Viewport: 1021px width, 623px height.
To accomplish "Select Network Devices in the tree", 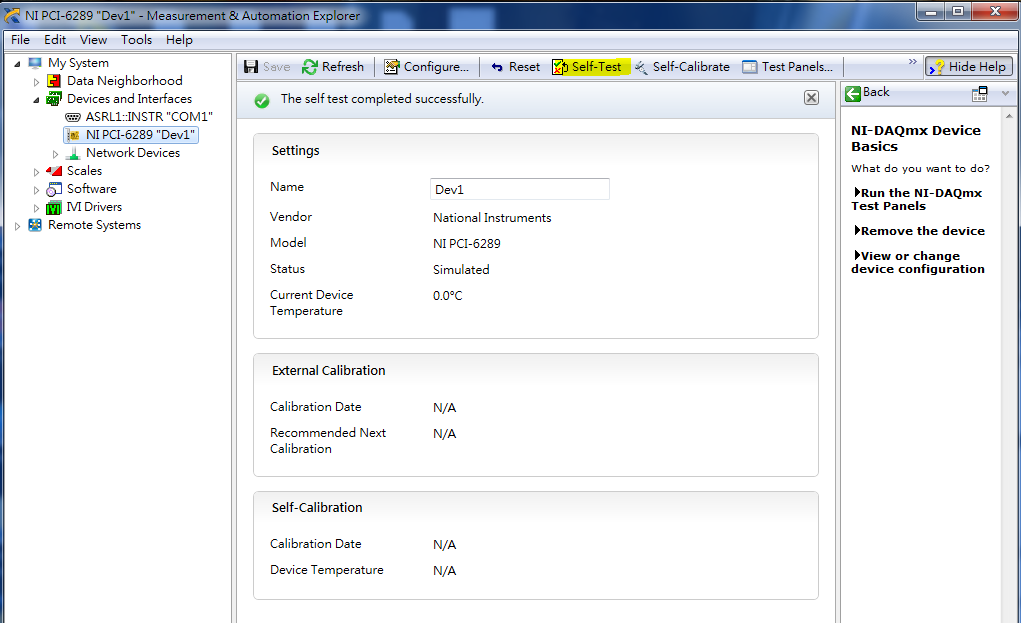I will tap(133, 153).
